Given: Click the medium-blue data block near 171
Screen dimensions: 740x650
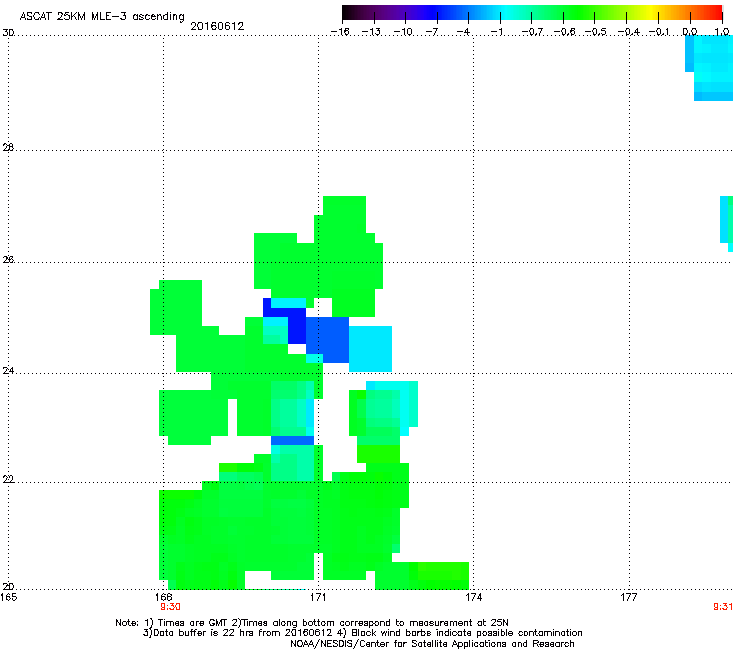Looking at the screenshot, I should [x=328, y=340].
